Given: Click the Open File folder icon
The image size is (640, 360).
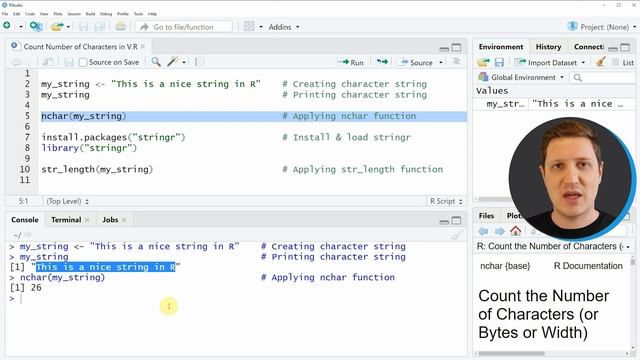Looking at the screenshot, I should coord(57,27).
